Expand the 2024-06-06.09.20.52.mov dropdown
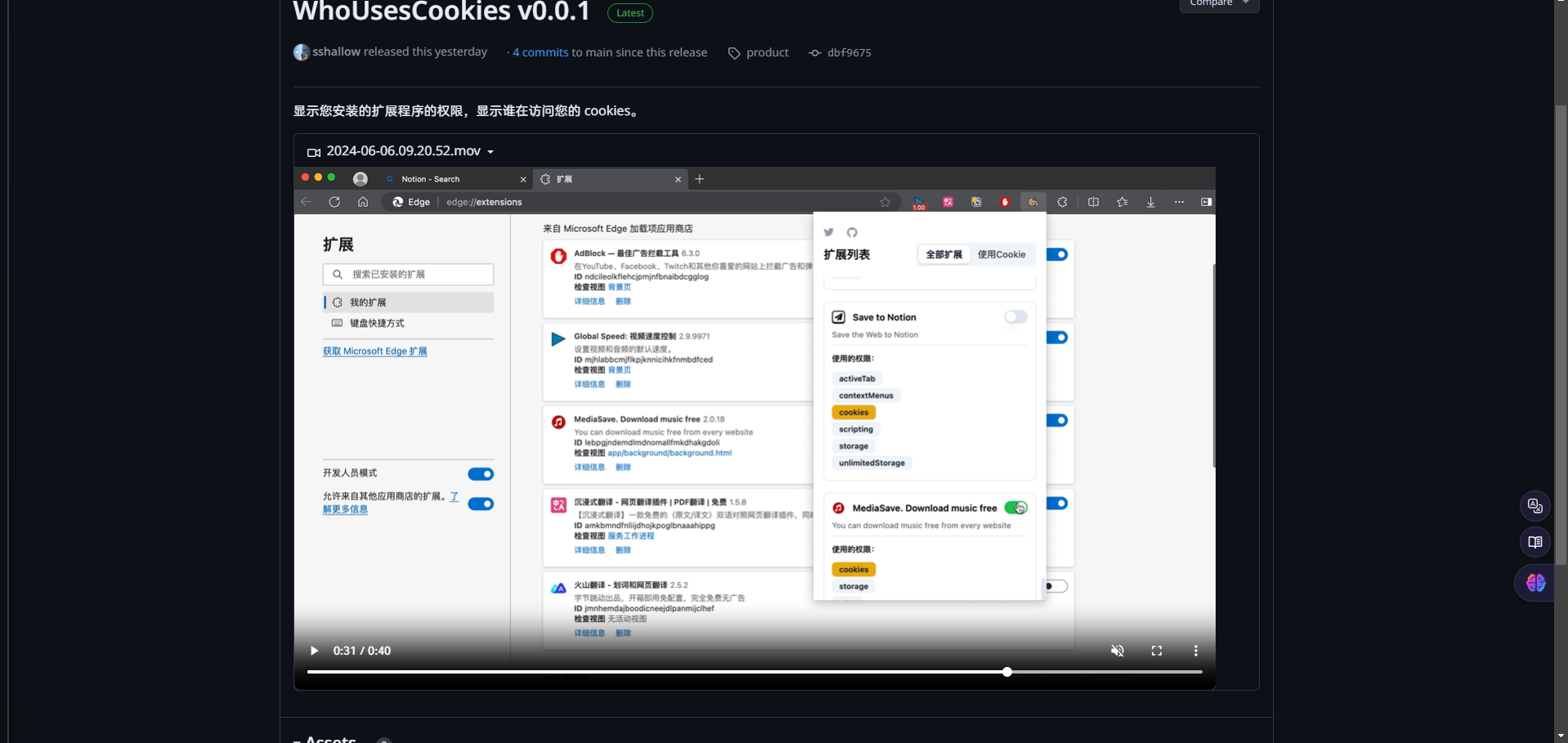 click(x=491, y=152)
